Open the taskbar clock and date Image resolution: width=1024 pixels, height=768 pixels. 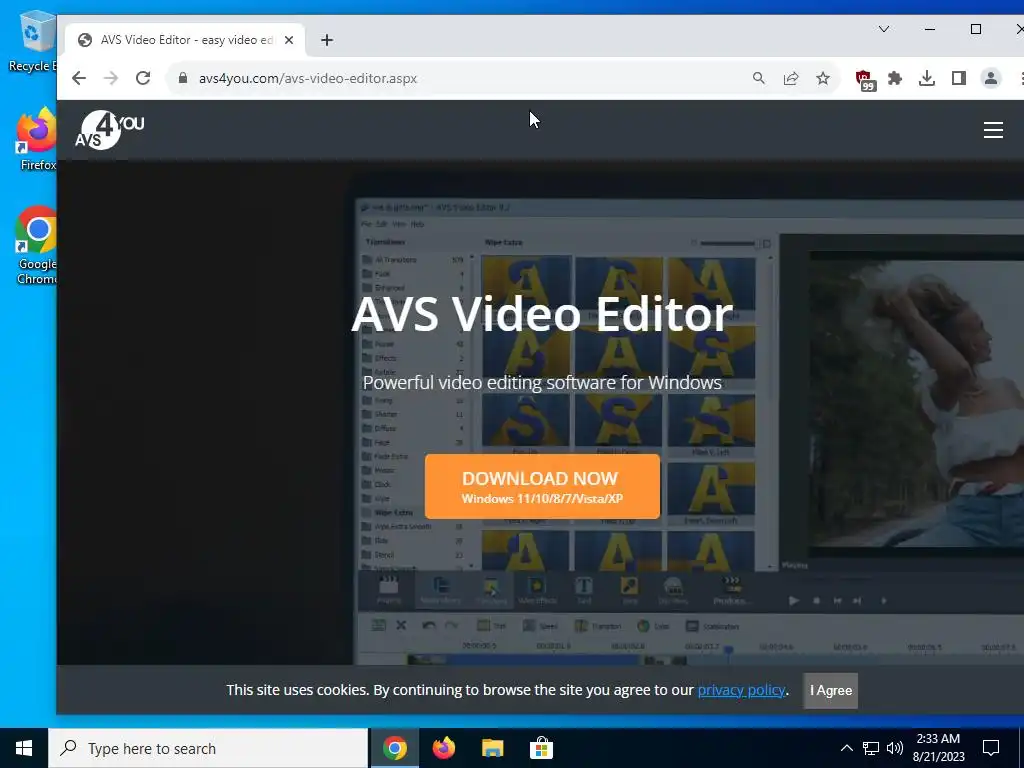pyautogui.click(x=938, y=748)
